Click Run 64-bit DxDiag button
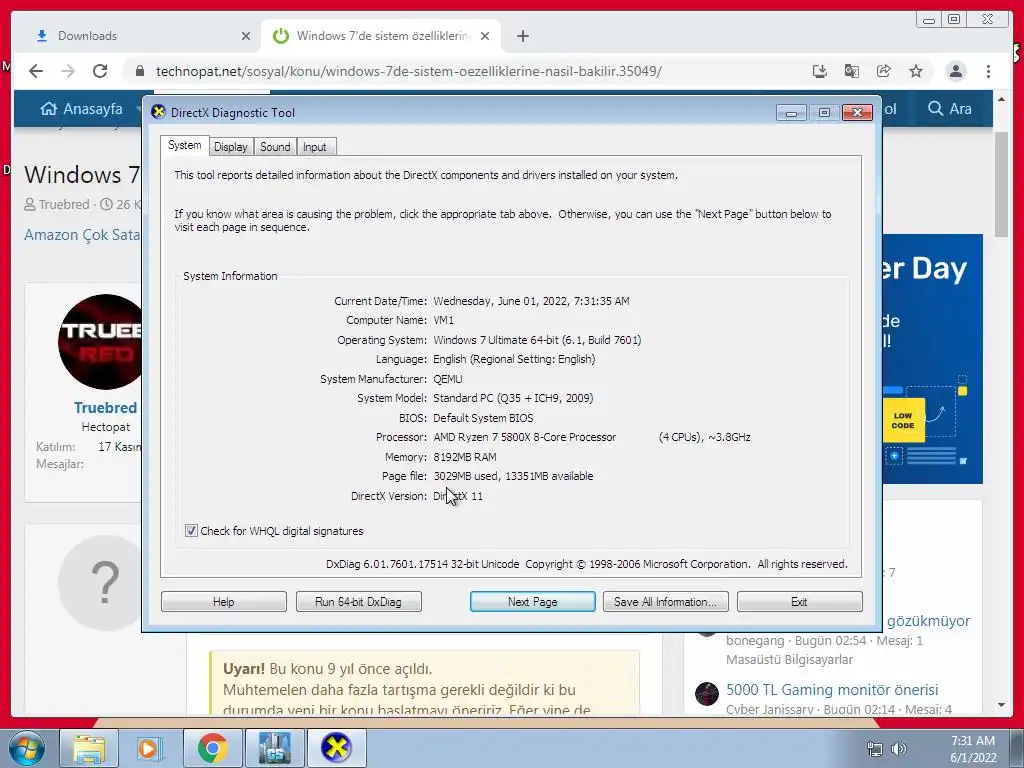Viewport: 1024px width, 768px height. coord(359,601)
